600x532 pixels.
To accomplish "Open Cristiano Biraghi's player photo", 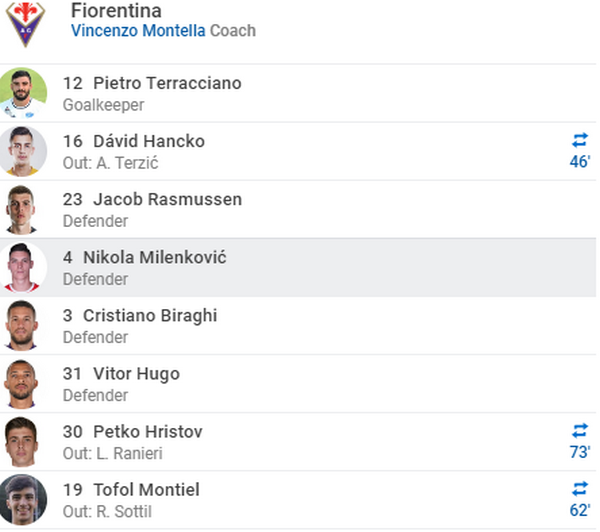I will point(23,325).
